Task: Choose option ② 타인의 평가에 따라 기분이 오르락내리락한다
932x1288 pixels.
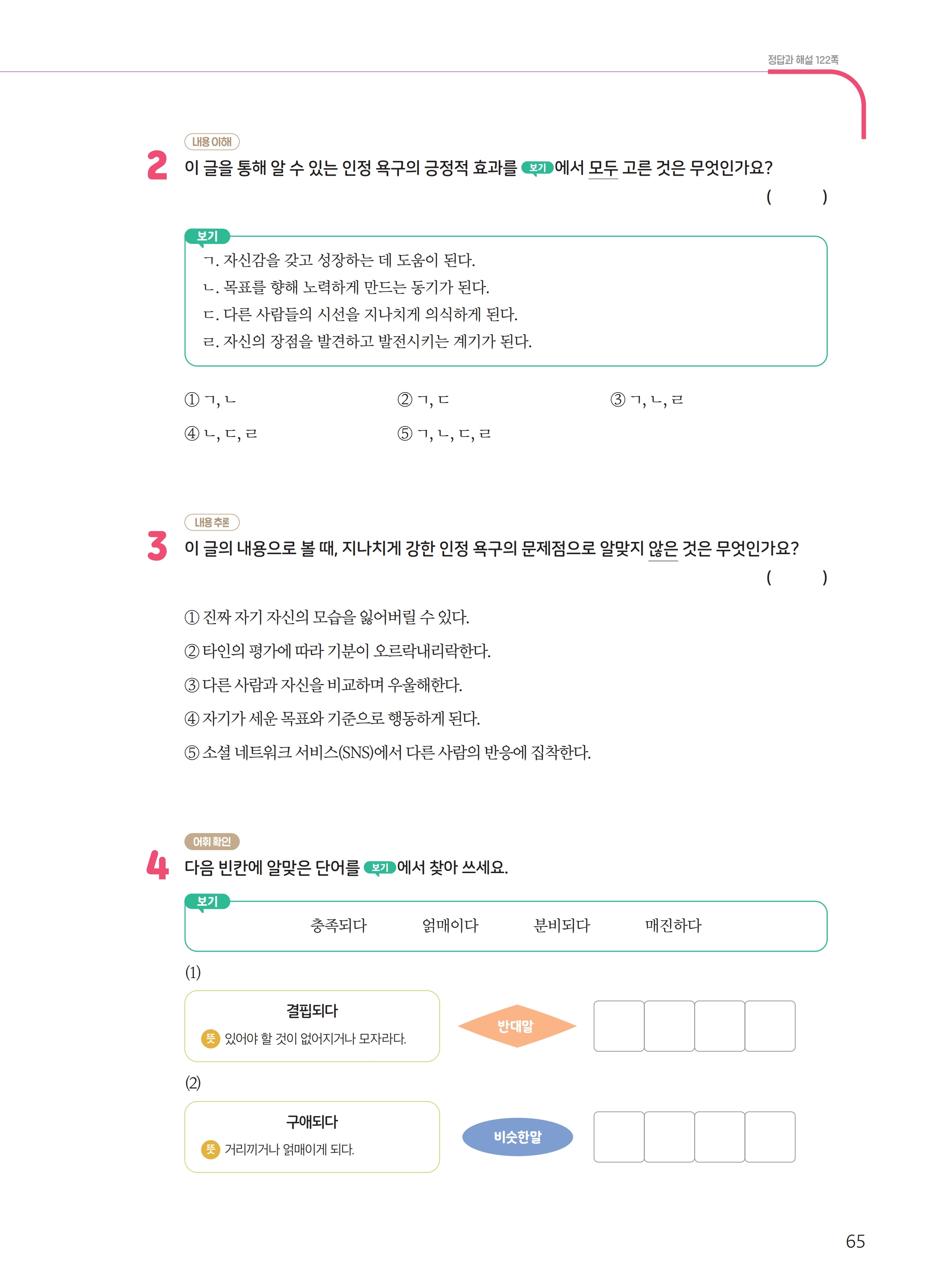Action: (337, 651)
